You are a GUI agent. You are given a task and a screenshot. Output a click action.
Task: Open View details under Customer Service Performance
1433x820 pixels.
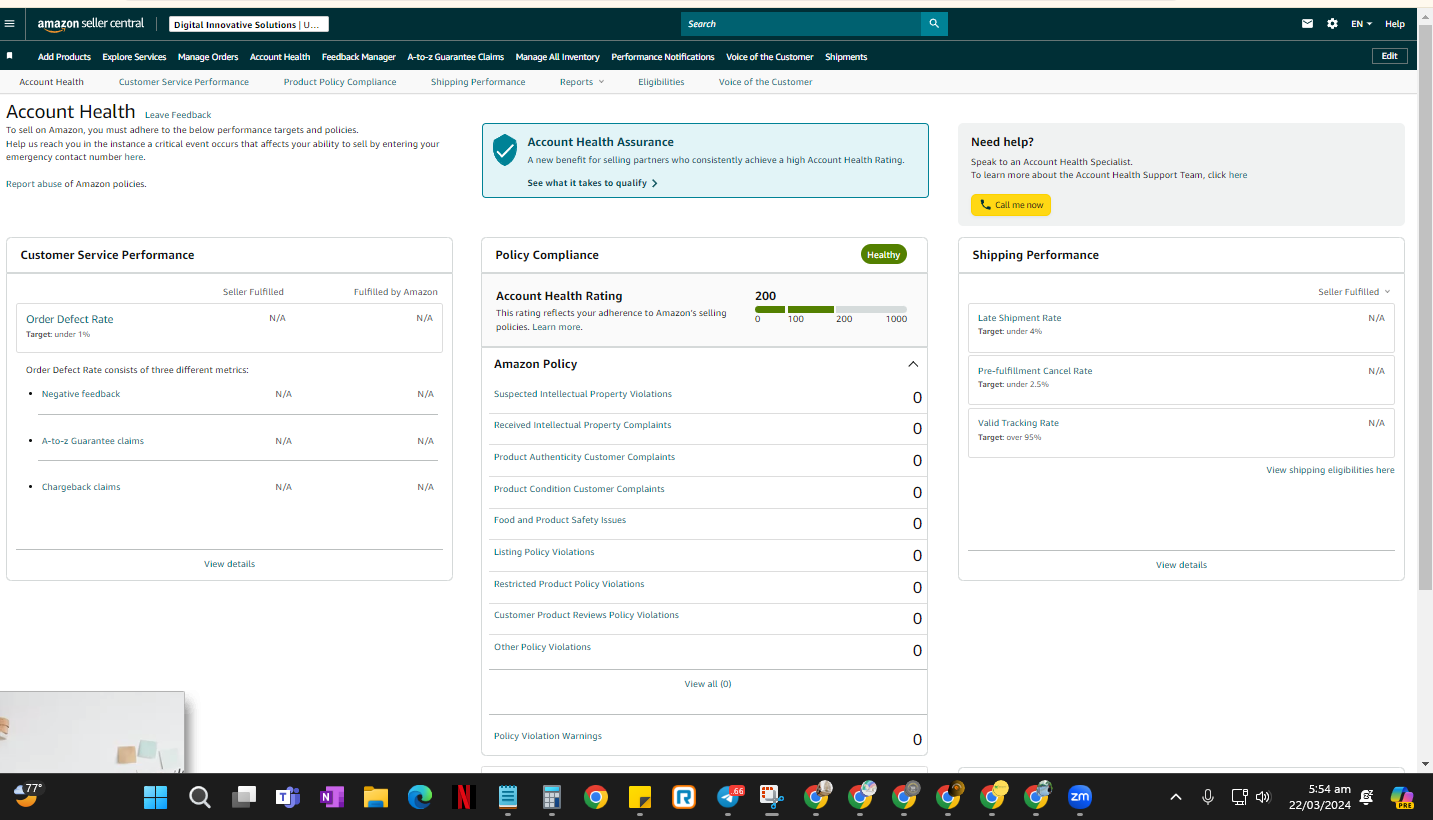point(230,564)
